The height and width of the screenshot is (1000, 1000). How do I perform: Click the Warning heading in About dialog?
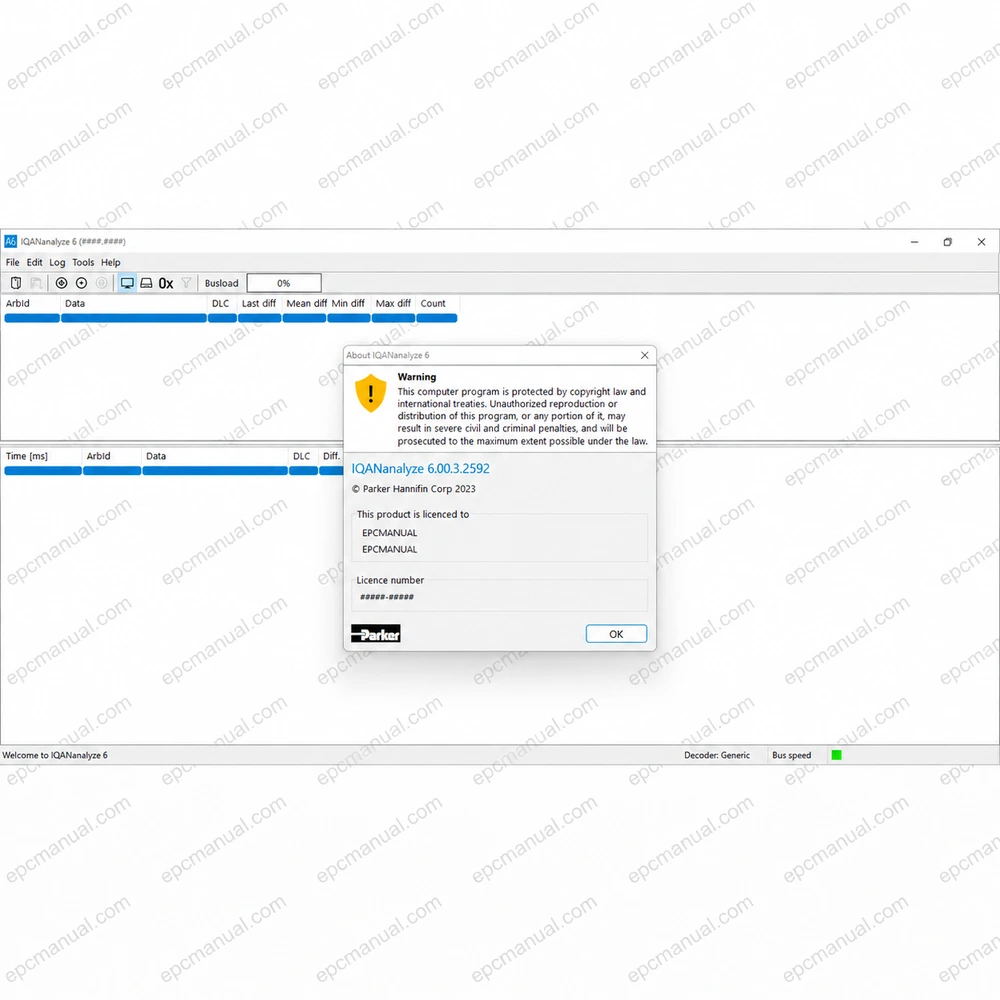tap(417, 377)
